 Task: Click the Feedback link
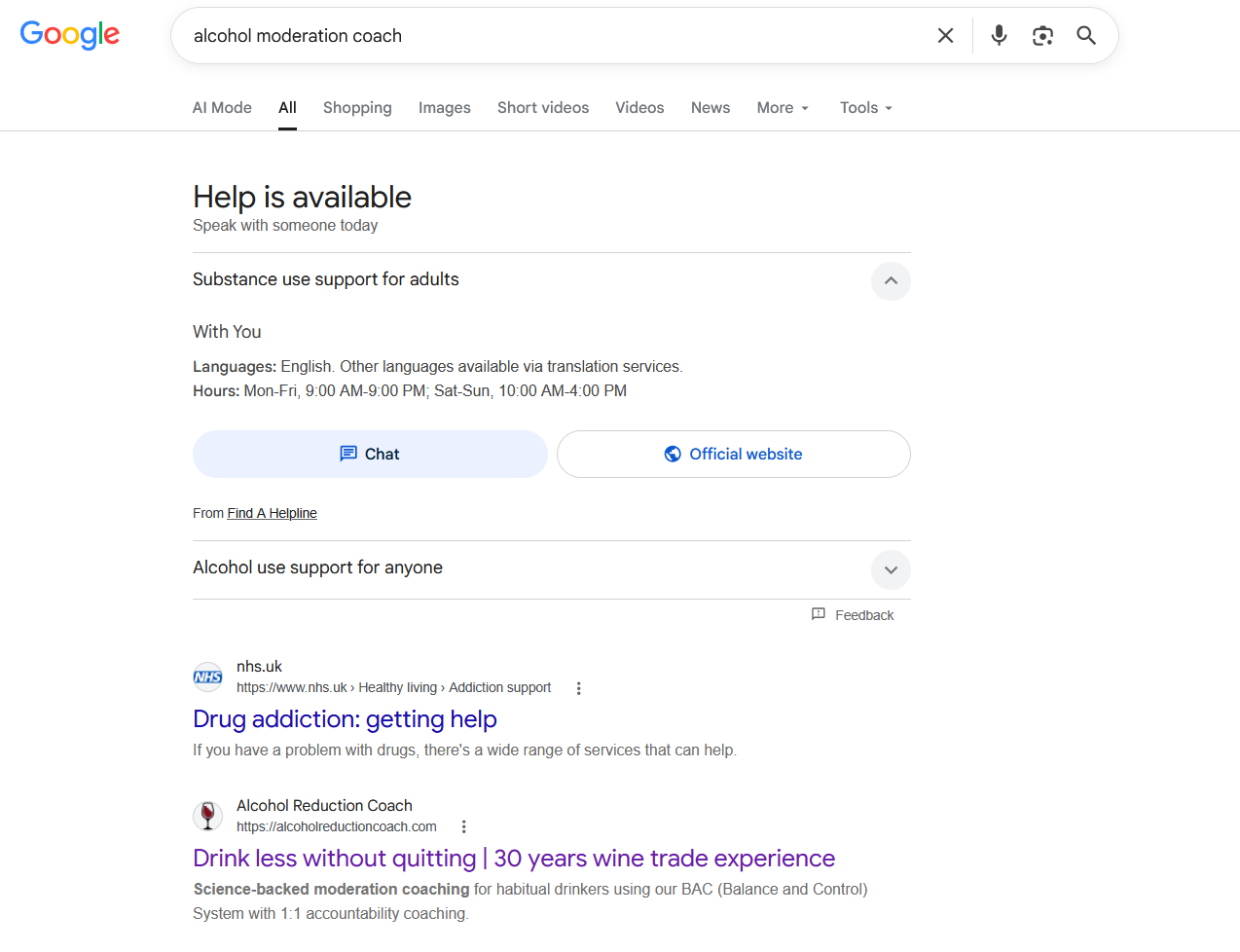click(x=864, y=615)
